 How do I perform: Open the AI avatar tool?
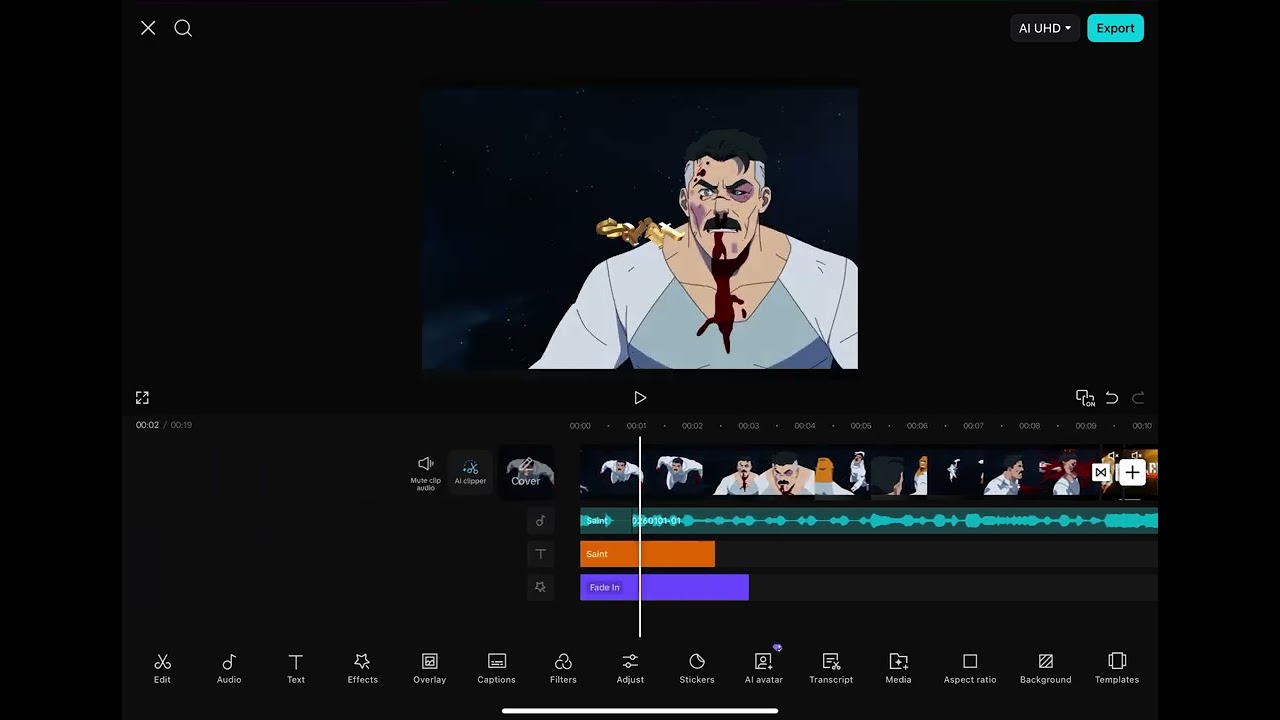click(764, 668)
